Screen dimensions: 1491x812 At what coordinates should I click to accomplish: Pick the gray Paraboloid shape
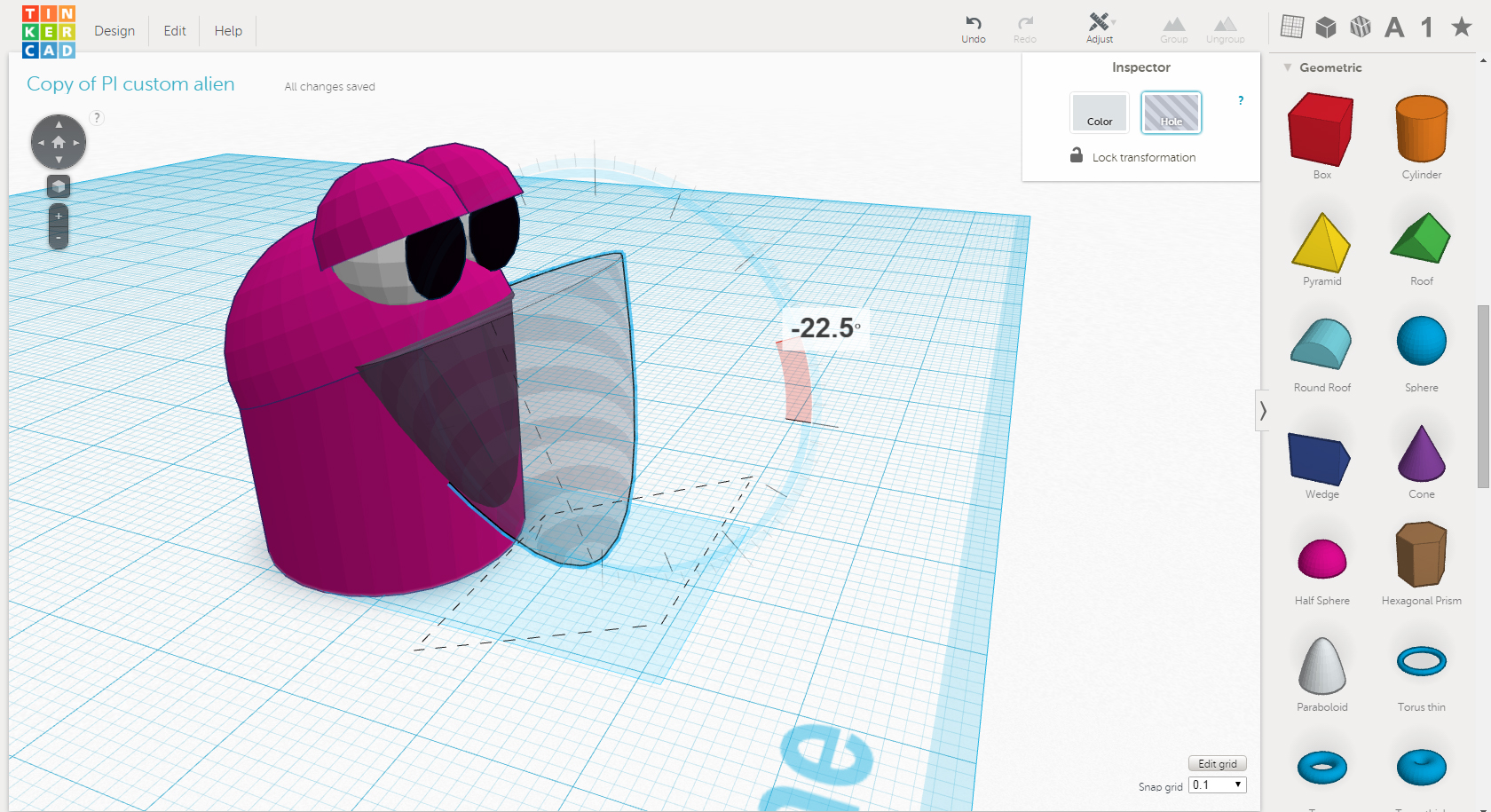pos(1322,666)
